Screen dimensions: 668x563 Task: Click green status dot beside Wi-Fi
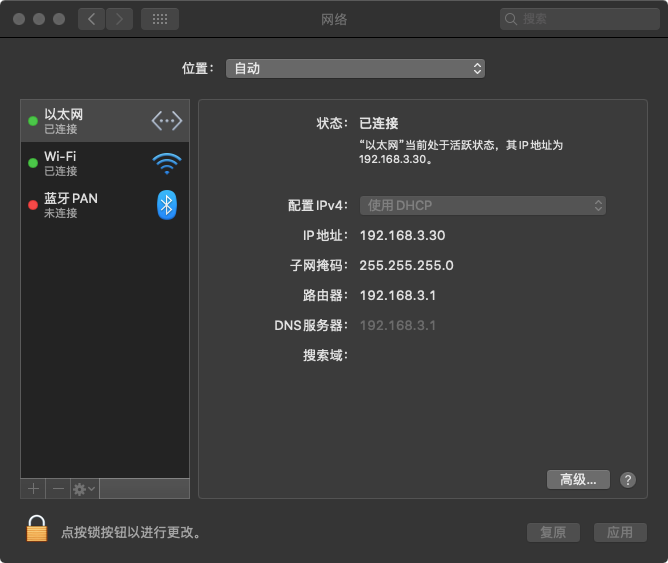(33, 163)
